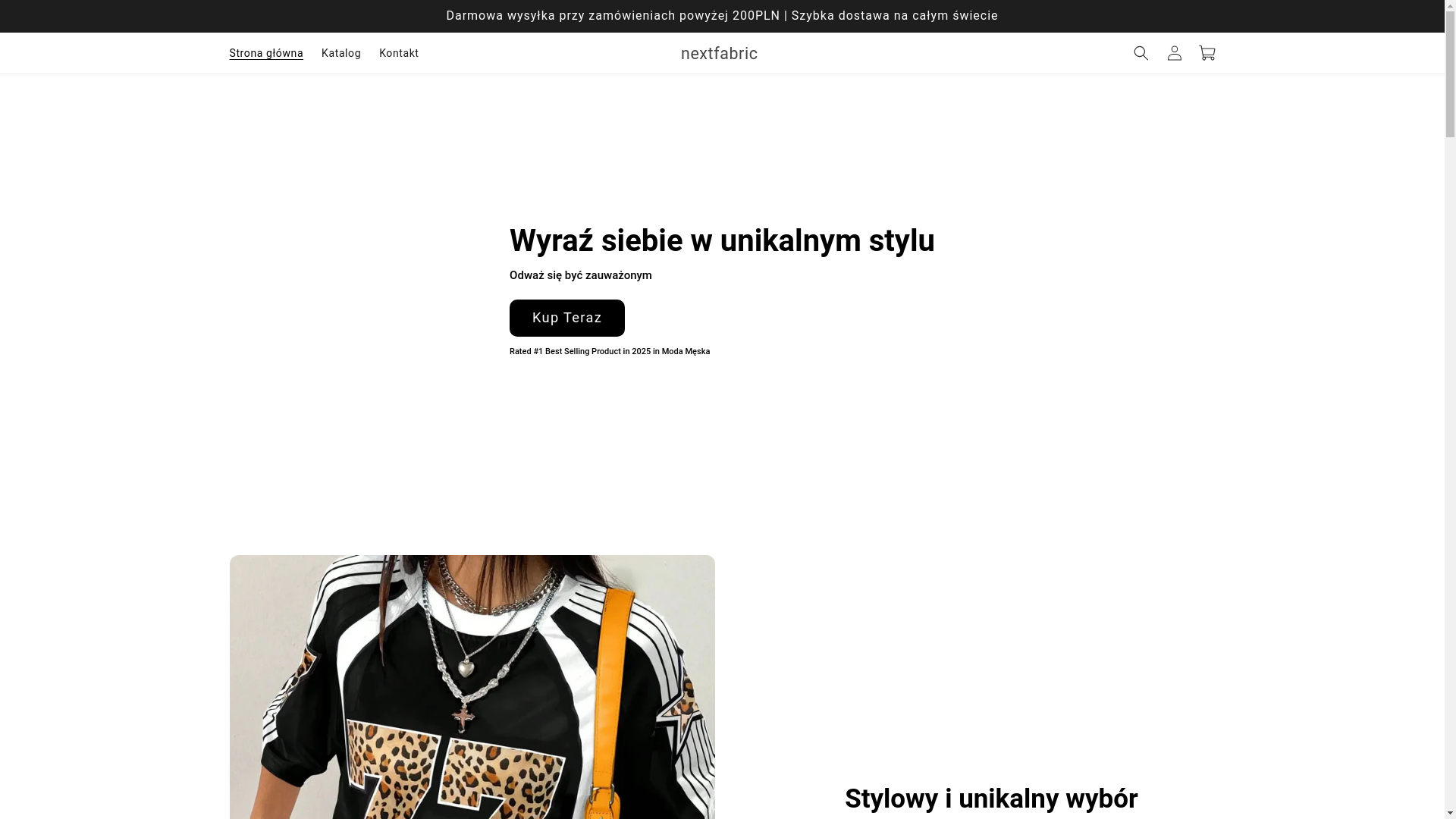The width and height of the screenshot is (1456, 819).
Task: Open the account login person icon
Action: (x=1174, y=53)
